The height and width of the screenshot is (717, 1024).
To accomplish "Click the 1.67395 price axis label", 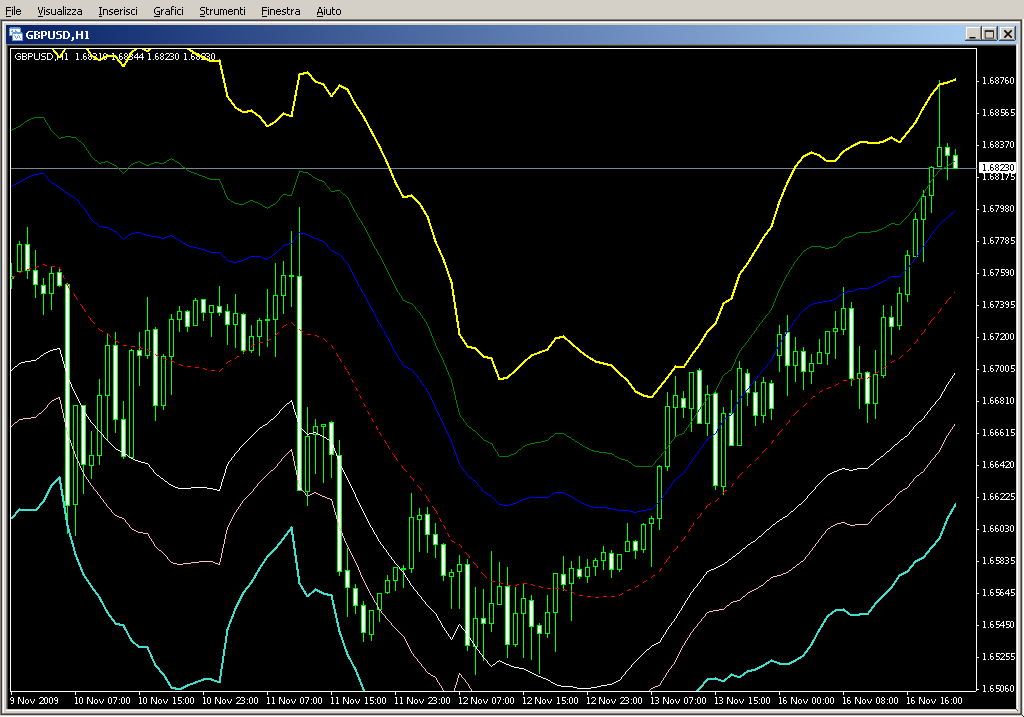I will [999, 305].
